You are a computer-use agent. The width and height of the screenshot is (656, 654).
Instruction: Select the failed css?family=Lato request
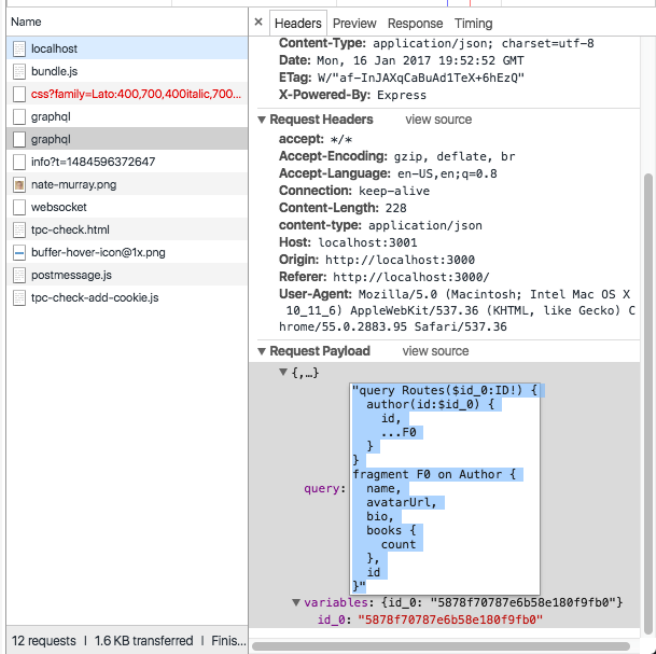(127, 94)
